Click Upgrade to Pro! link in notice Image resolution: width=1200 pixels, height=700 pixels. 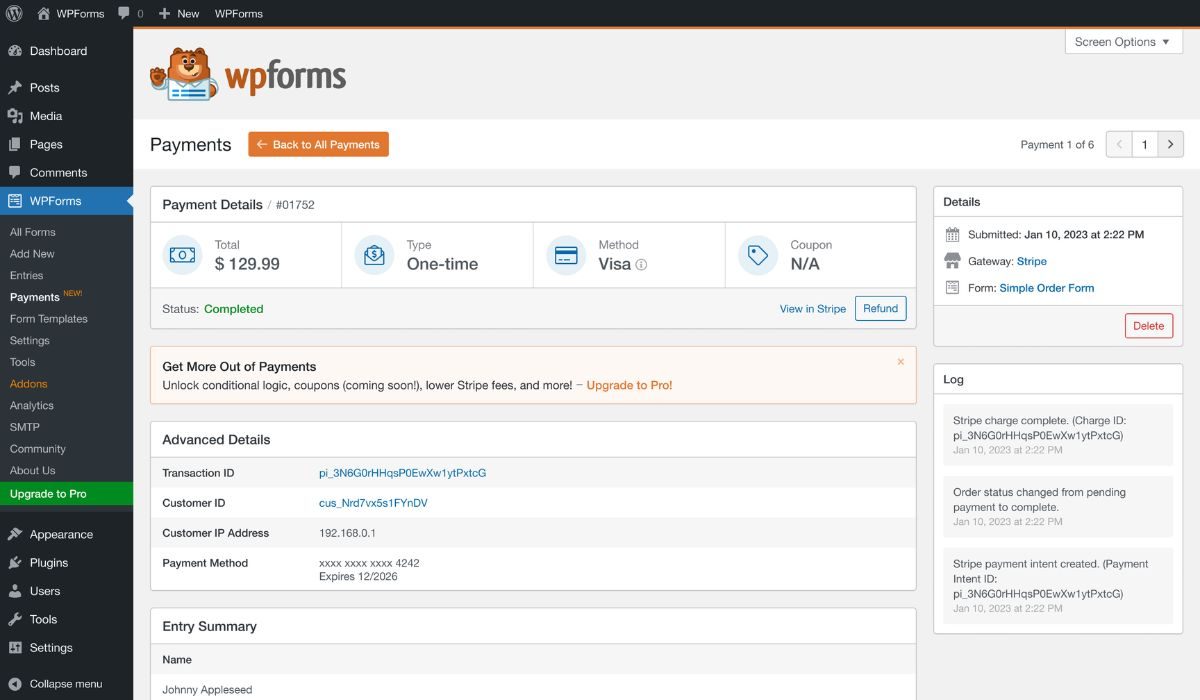click(629, 385)
